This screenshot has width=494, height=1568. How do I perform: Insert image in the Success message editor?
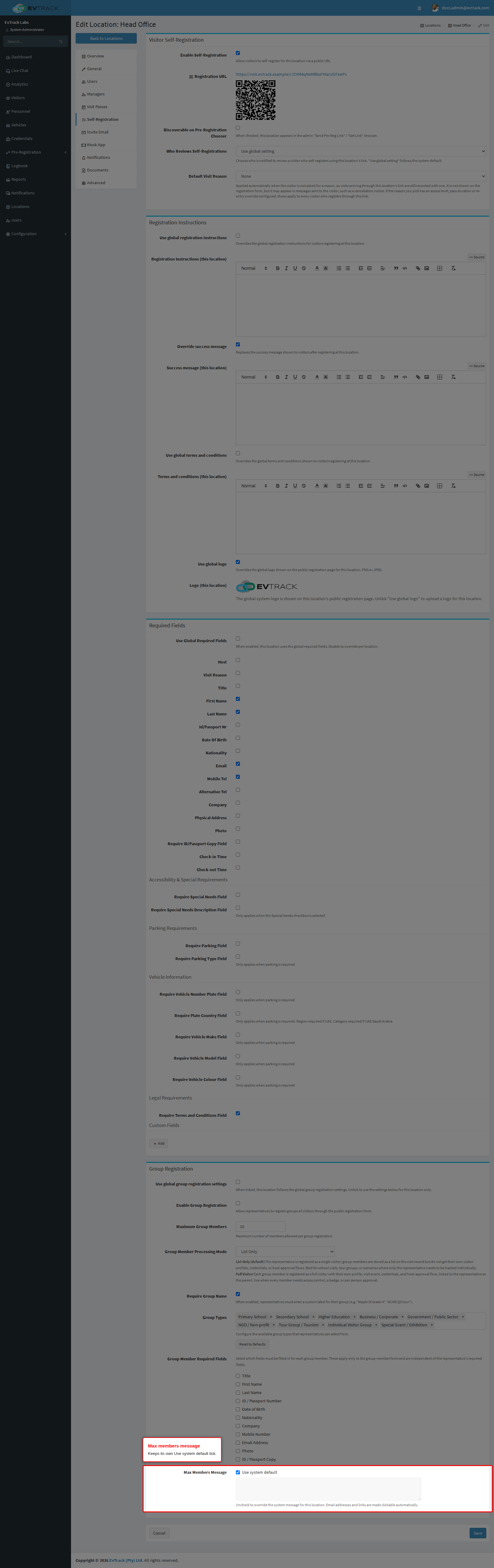pyautogui.click(x=426, y=377)
